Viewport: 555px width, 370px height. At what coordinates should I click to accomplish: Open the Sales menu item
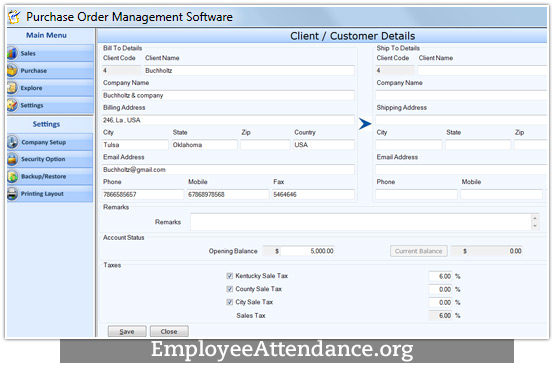pos(50,53)
